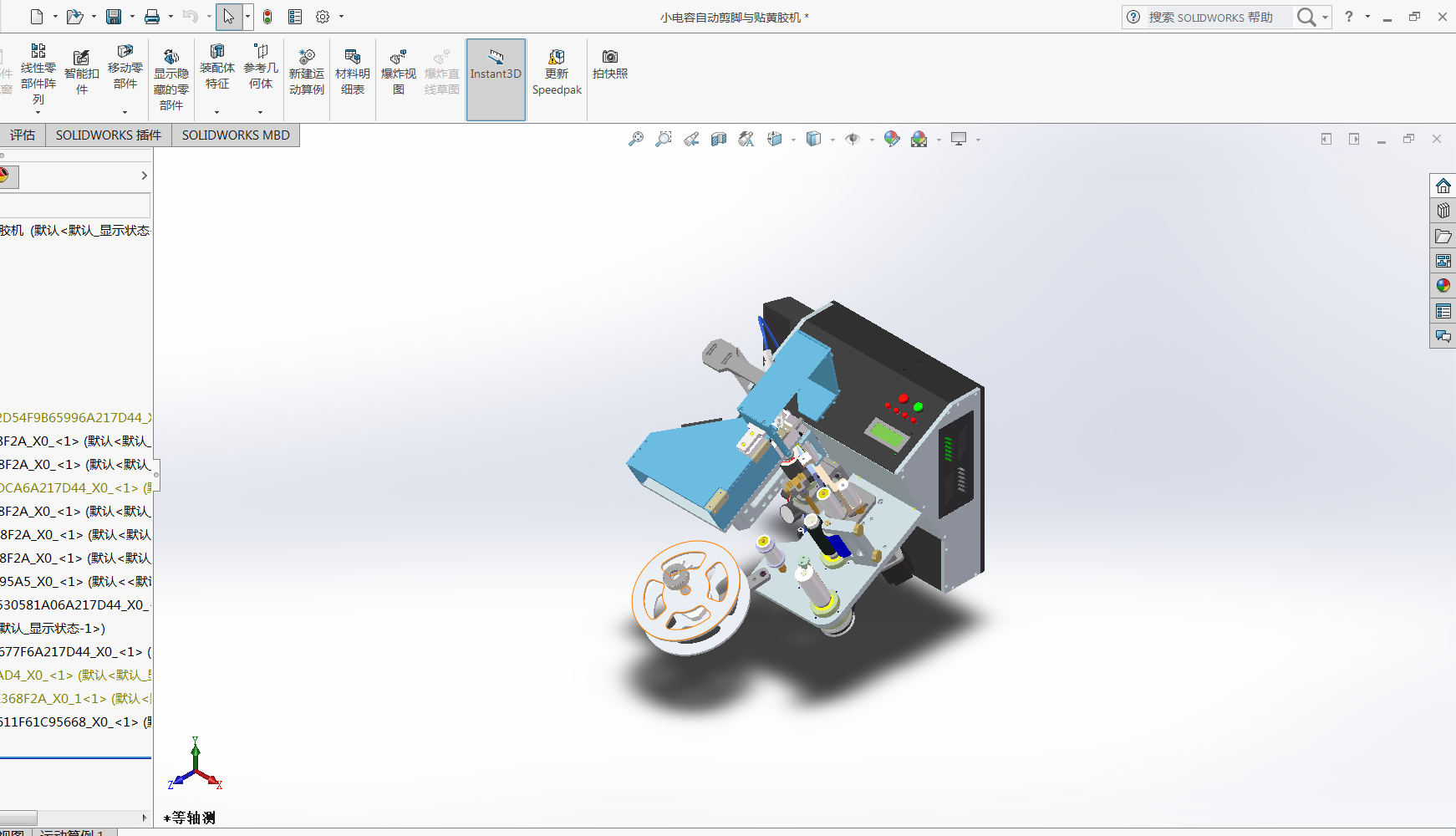1456x836 pixels.
Task: Click 更新 Speedpak tool
Action: point(557,72)
